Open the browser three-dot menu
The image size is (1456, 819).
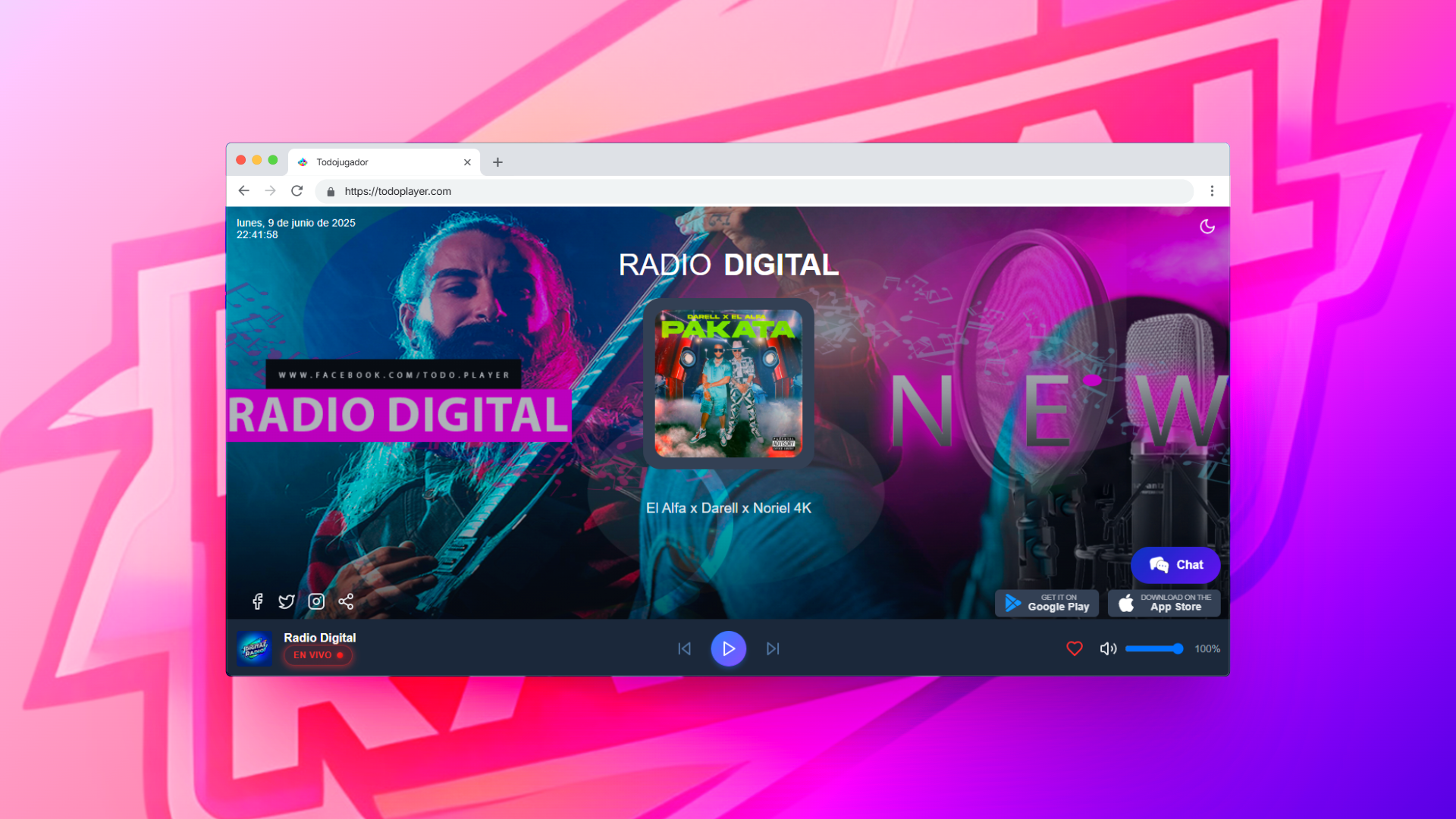(x=1212, y=191)
